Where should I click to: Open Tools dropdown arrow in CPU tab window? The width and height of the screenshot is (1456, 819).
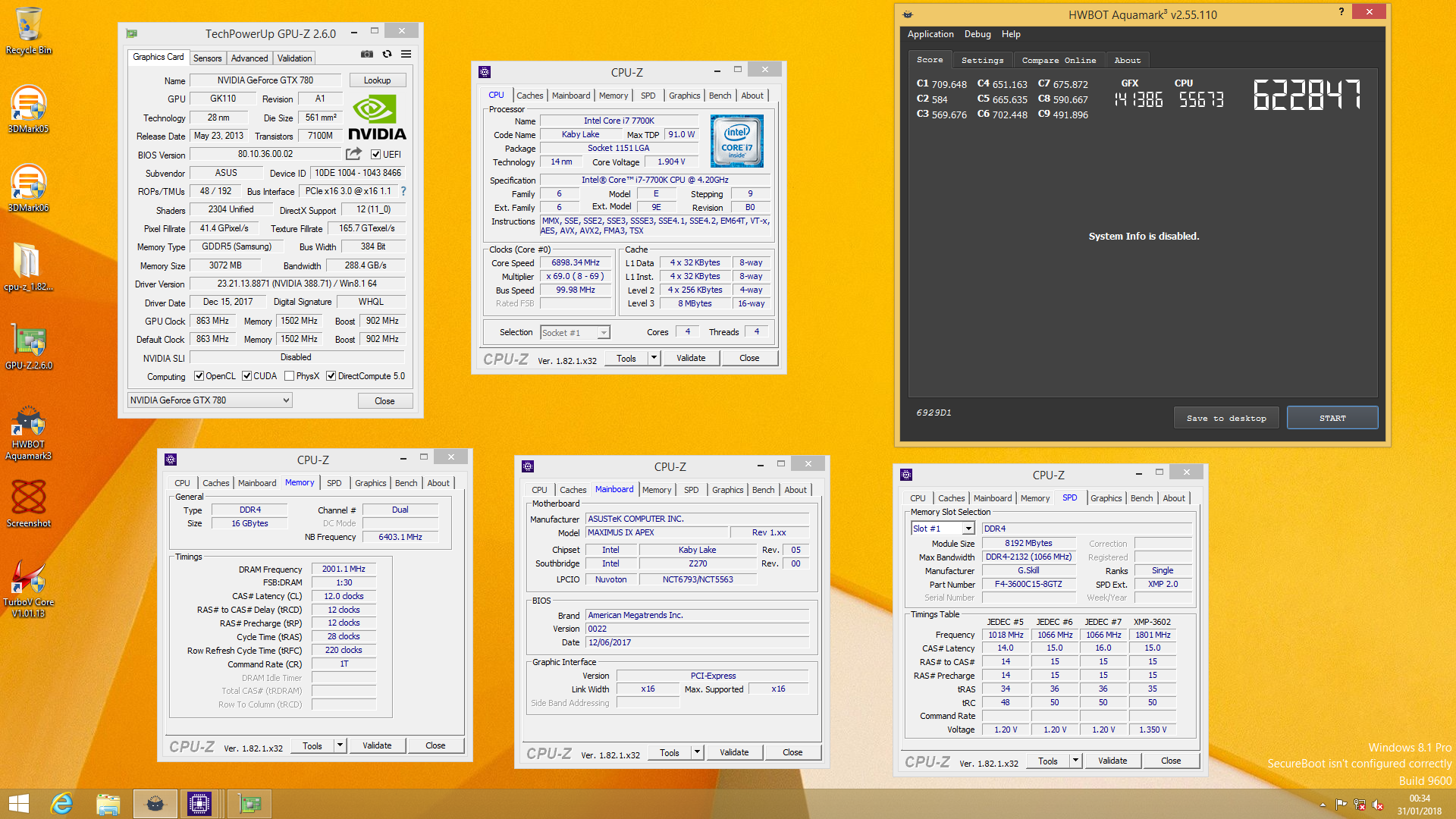click(654, 358)
